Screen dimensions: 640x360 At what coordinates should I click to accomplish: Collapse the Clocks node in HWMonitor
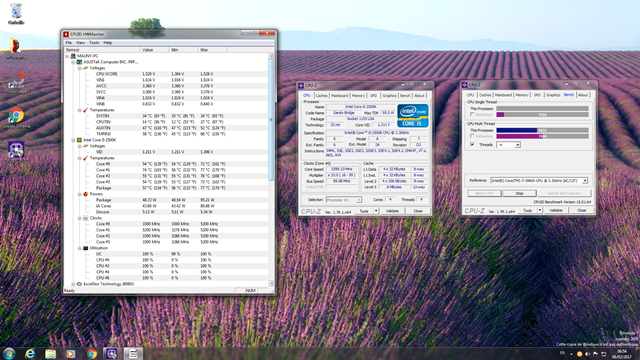click(80, 218)
